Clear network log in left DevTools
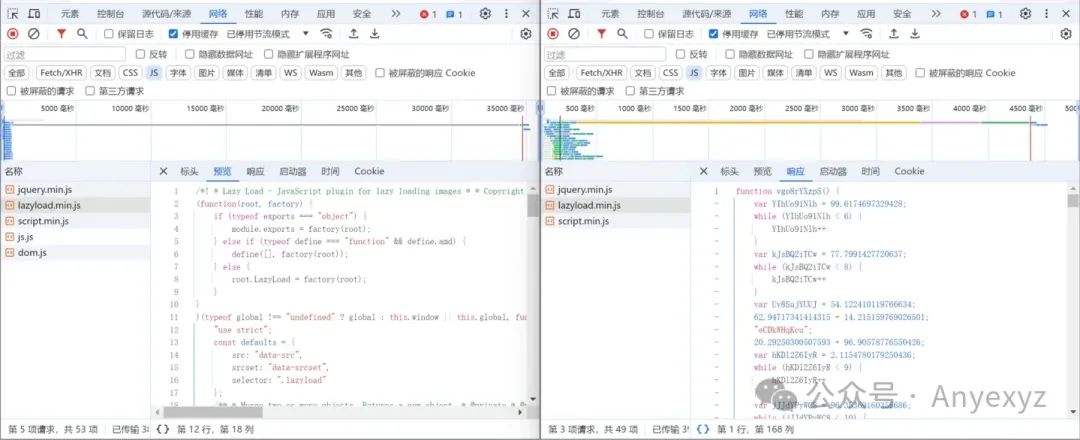 coord(34,34)
